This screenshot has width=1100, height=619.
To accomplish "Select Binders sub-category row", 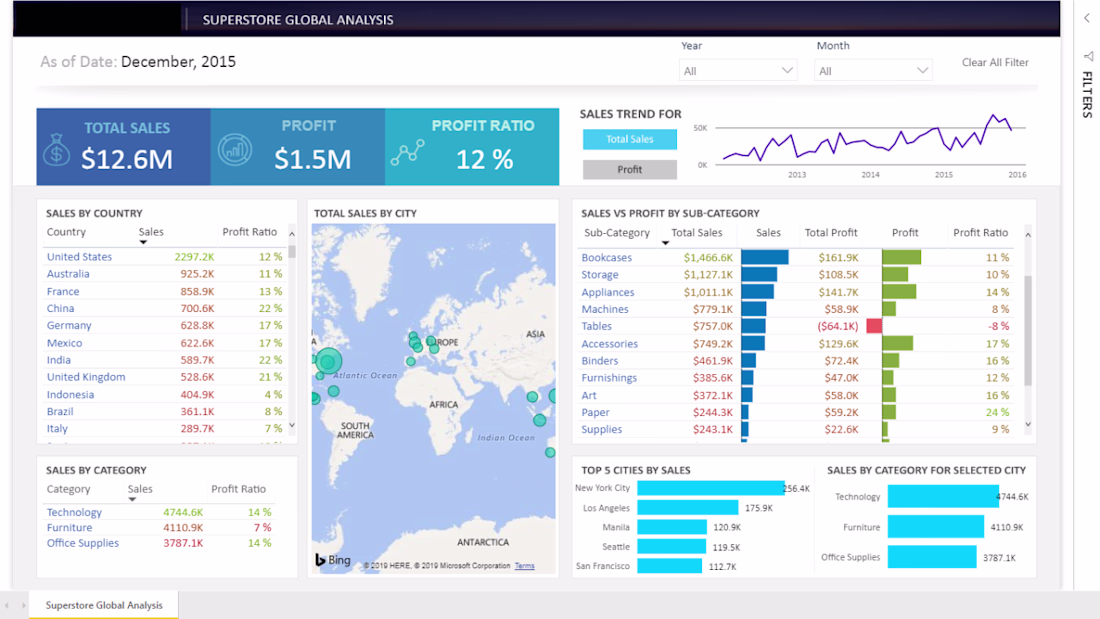I will pos(796,361).
